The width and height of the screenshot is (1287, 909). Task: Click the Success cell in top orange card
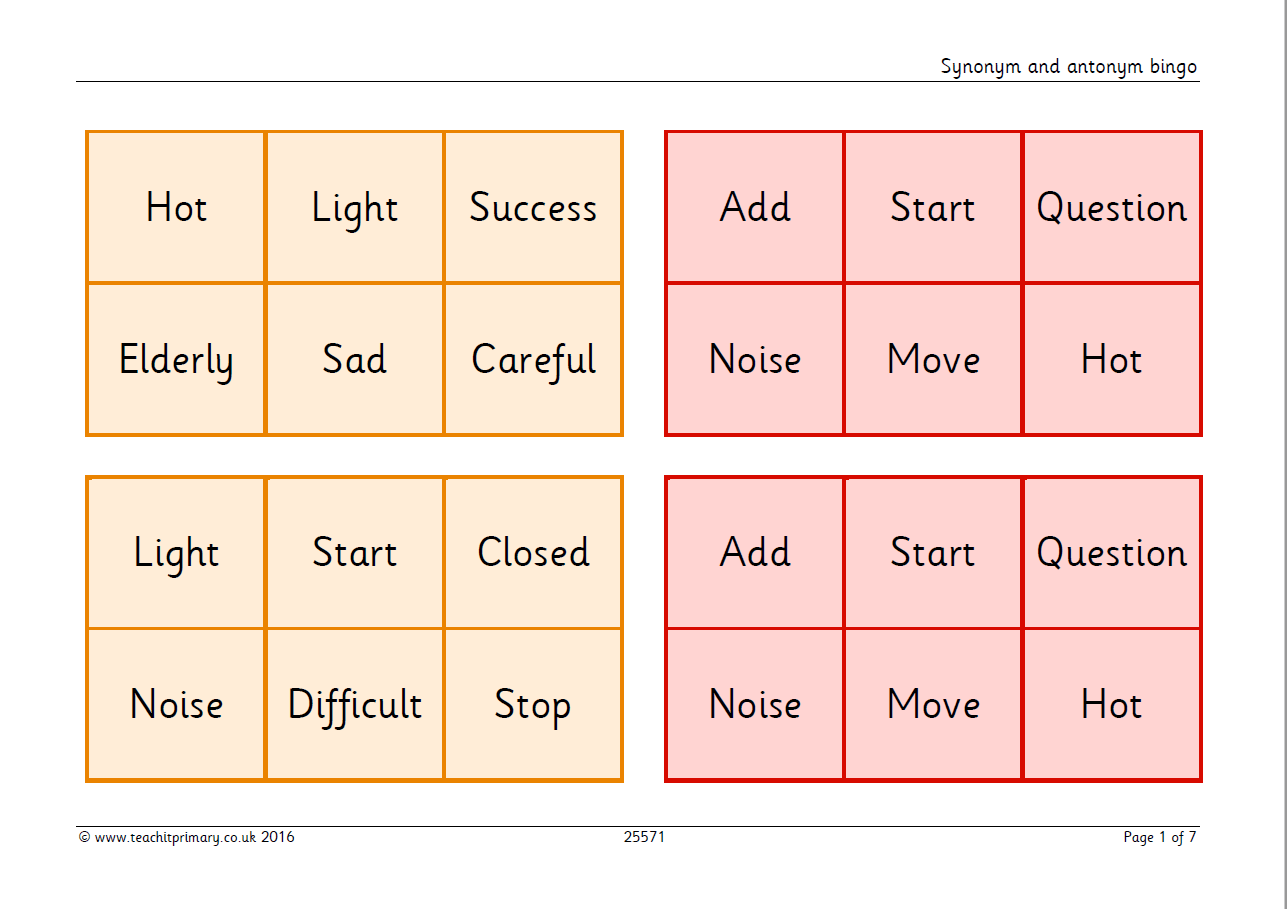point(533,207)
